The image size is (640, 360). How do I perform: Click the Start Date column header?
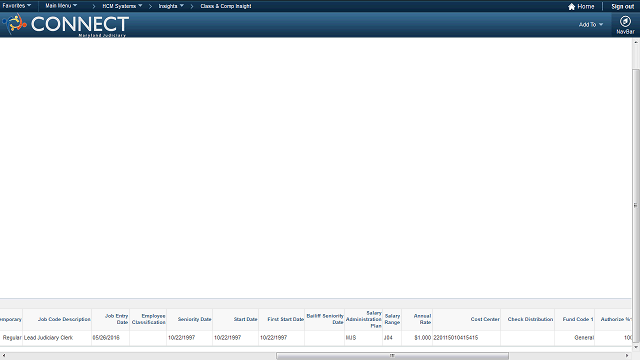[245, 319]
